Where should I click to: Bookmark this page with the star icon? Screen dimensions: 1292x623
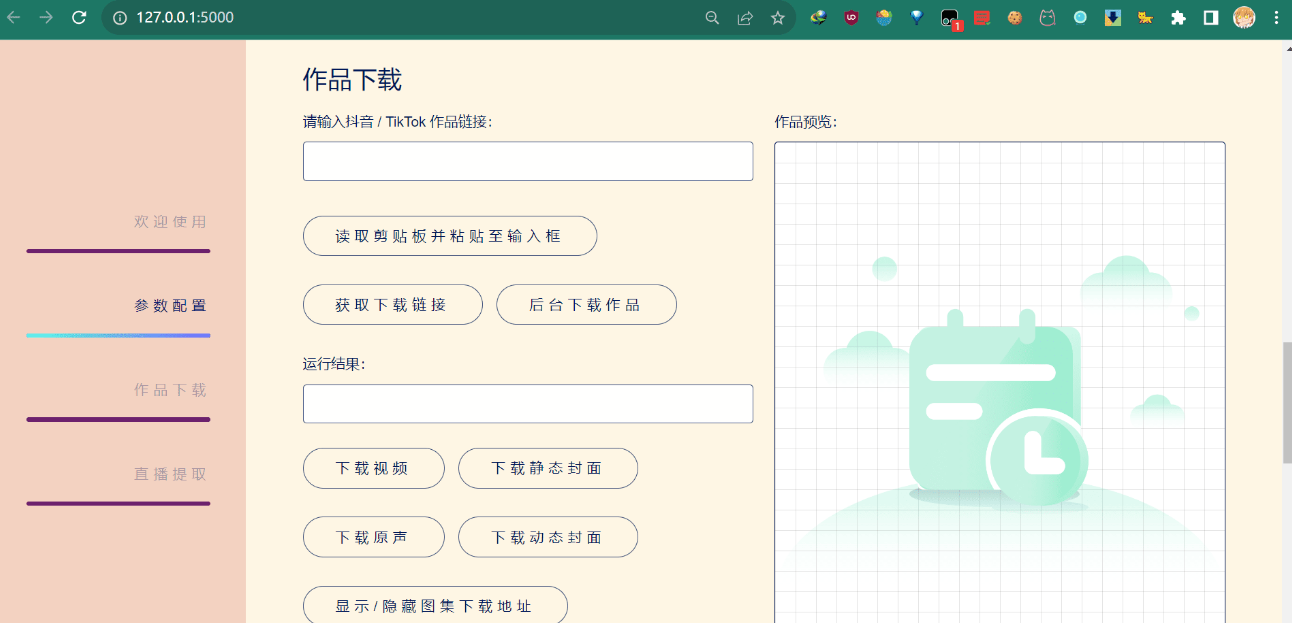(778, 17)
